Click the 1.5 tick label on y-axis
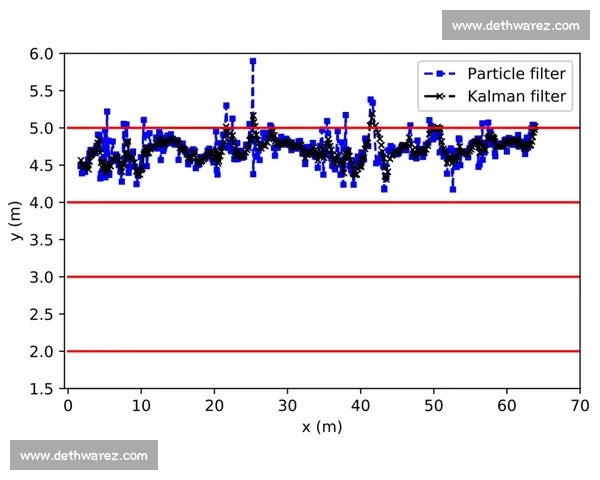The image size is (600, 480). coord(41,389)
